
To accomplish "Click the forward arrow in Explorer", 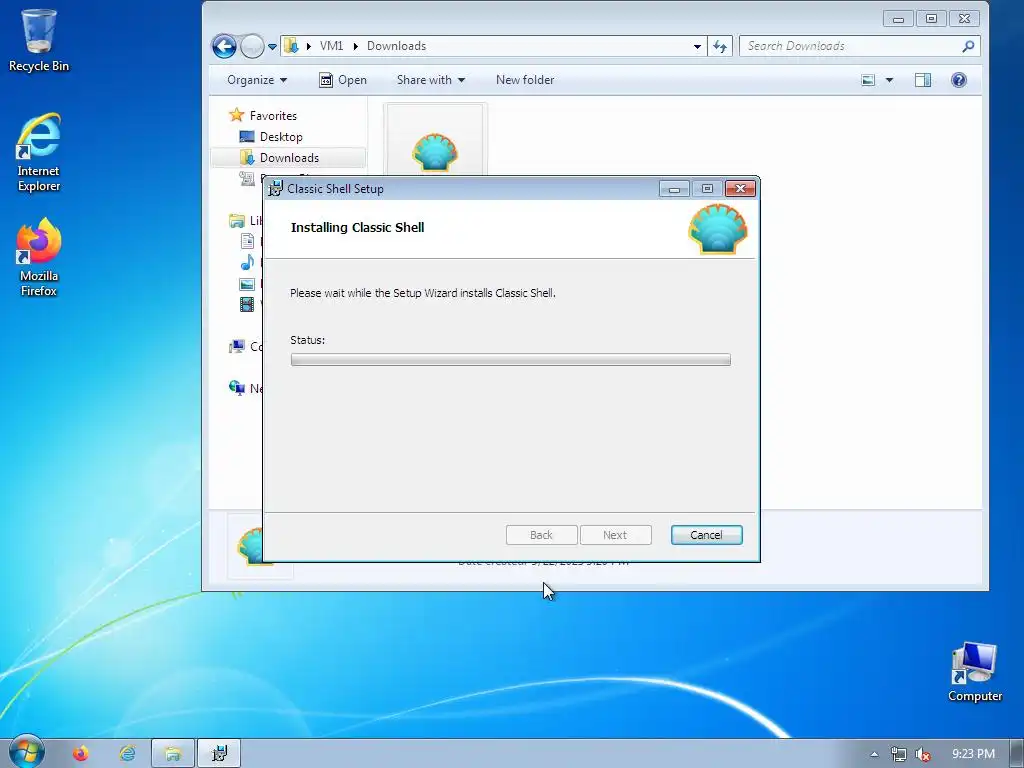I will (x=251, y=46).
